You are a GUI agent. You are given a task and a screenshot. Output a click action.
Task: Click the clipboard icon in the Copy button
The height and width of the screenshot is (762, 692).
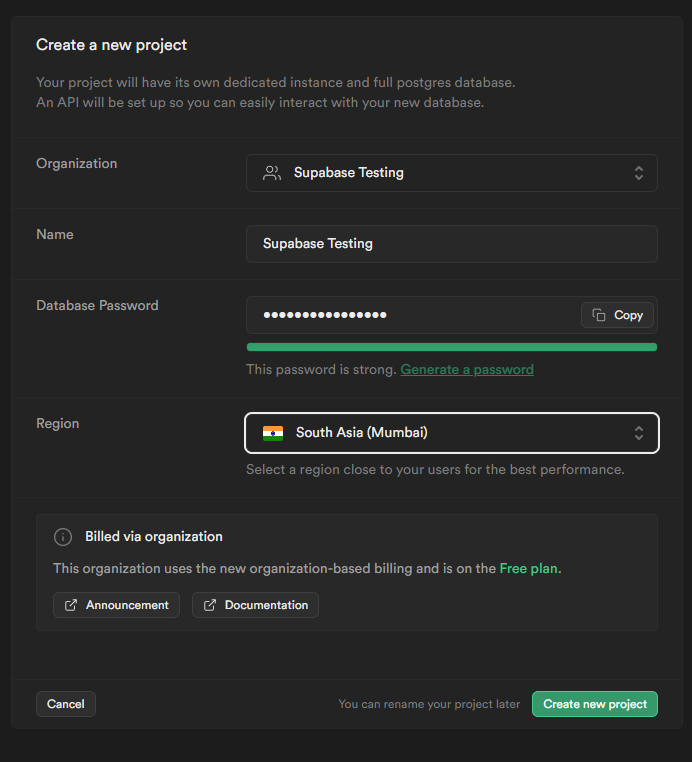(x=599, y=315)
